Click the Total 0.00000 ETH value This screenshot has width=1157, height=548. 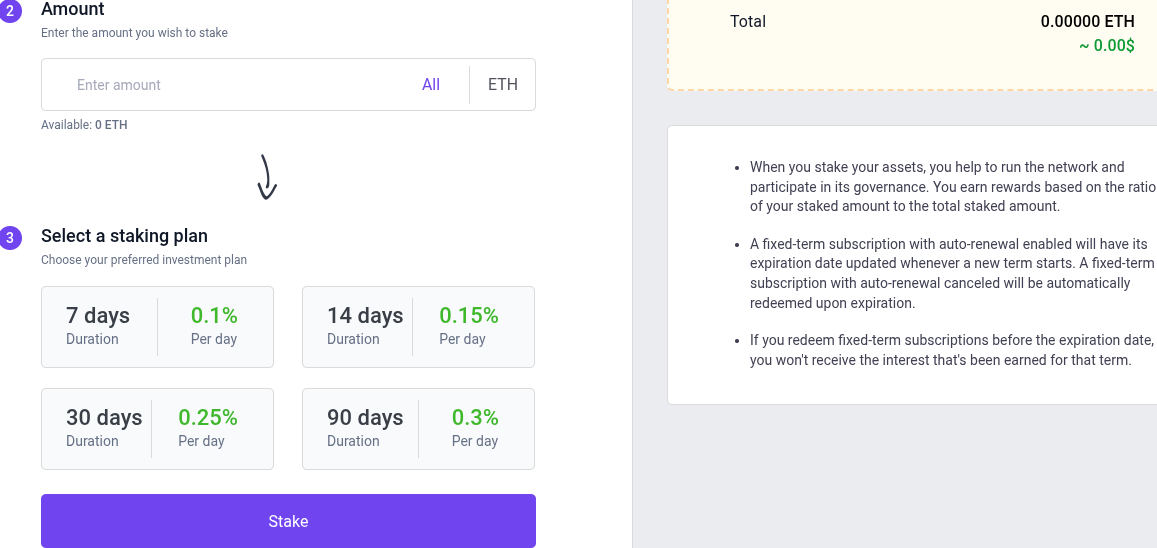pyautogui.click(x=1088, y=21)
